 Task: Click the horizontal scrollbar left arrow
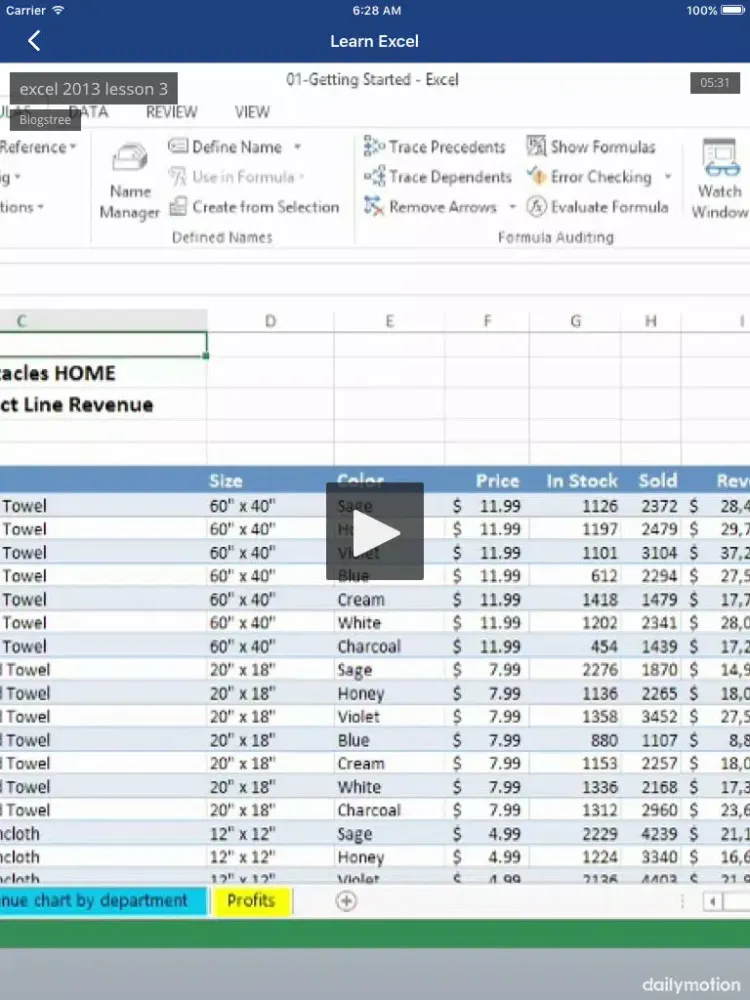coord(712,901)
